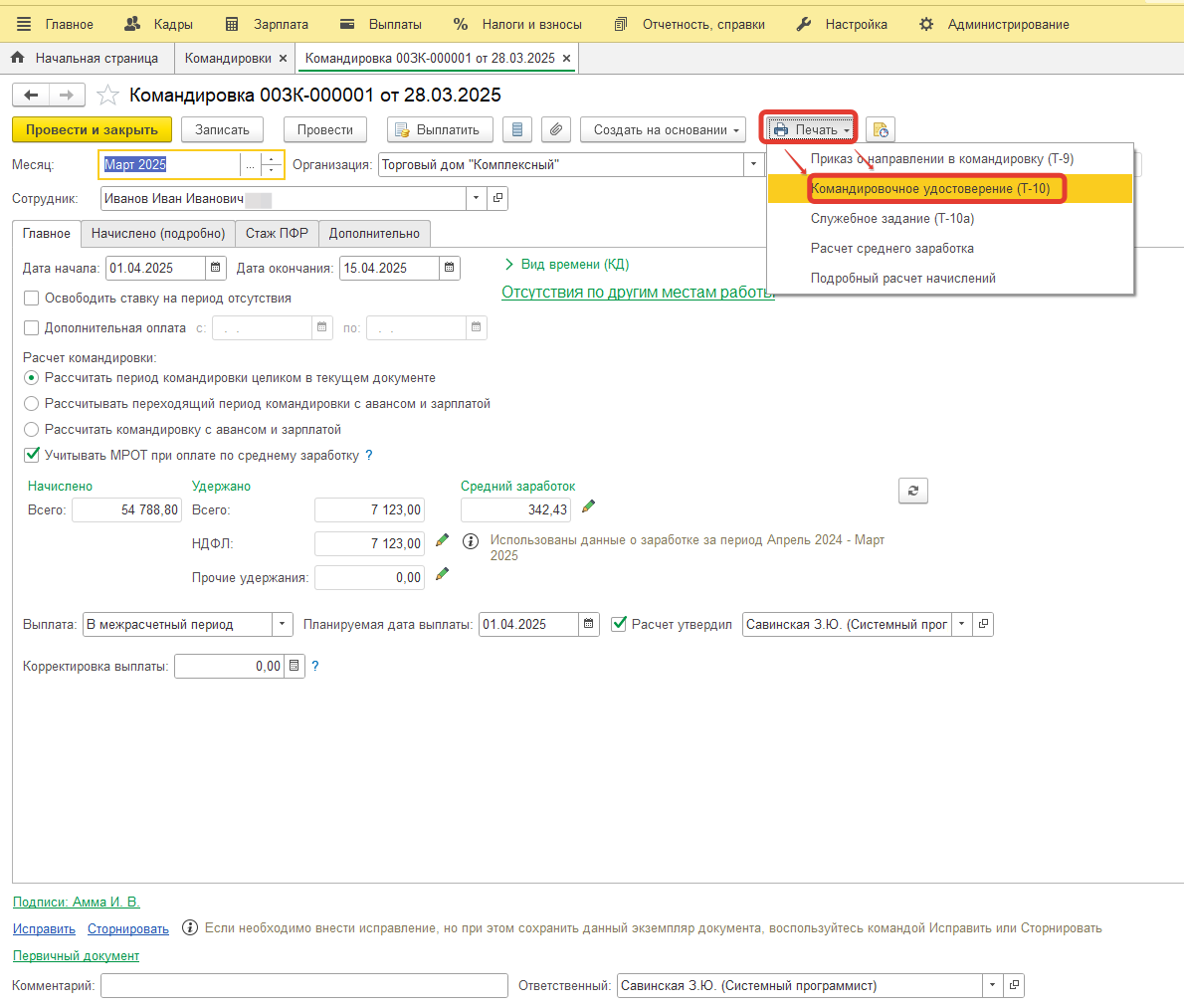Enable Освободить ставку на период отсутствия

[x=31, y=299]
